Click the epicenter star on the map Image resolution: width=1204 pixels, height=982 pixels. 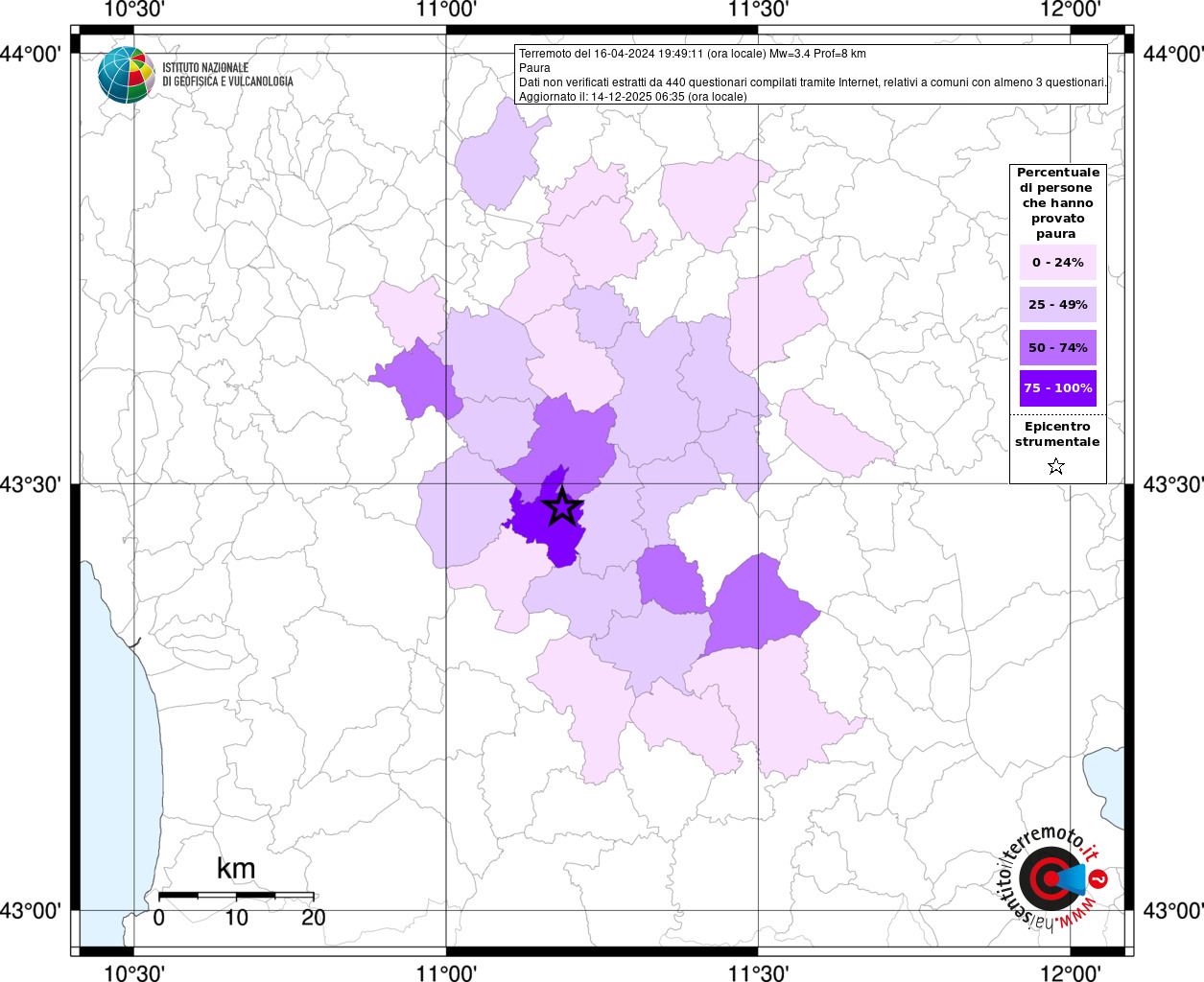point(562,507)
